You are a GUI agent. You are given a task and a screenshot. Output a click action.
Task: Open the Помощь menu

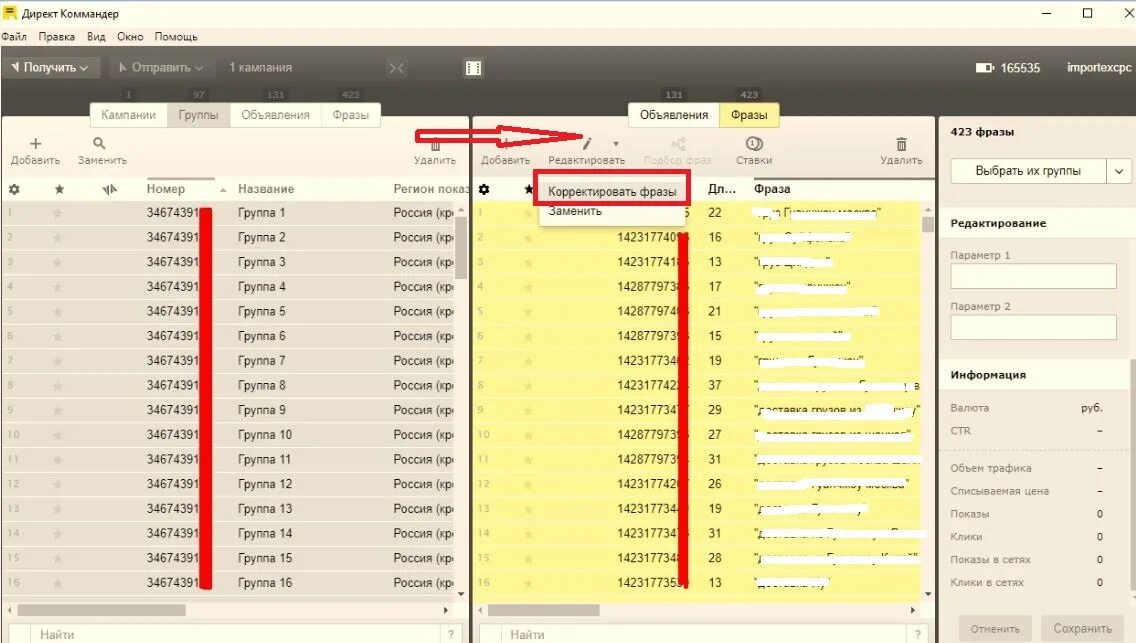176,36
